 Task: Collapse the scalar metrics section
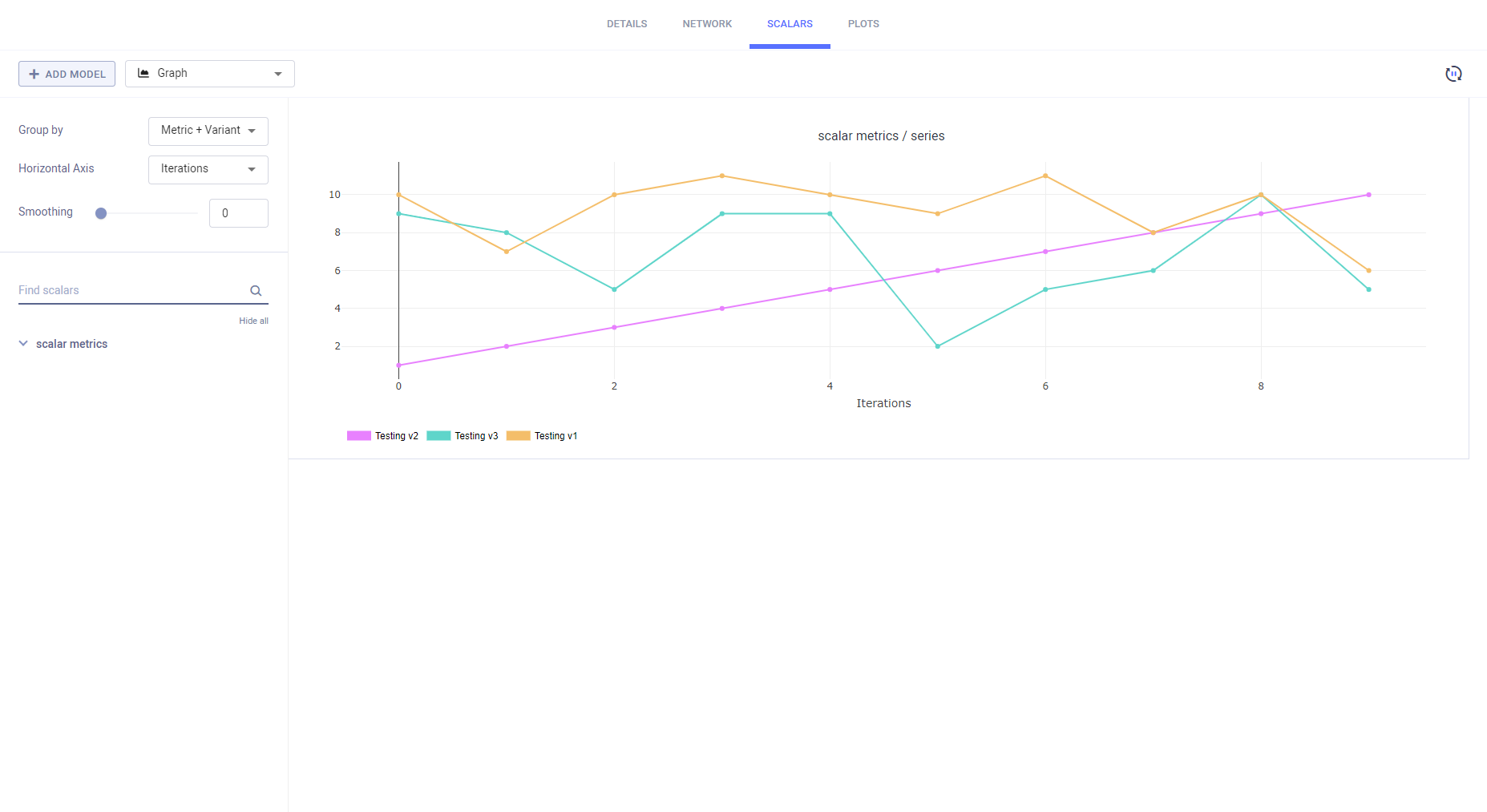point(22,343)
